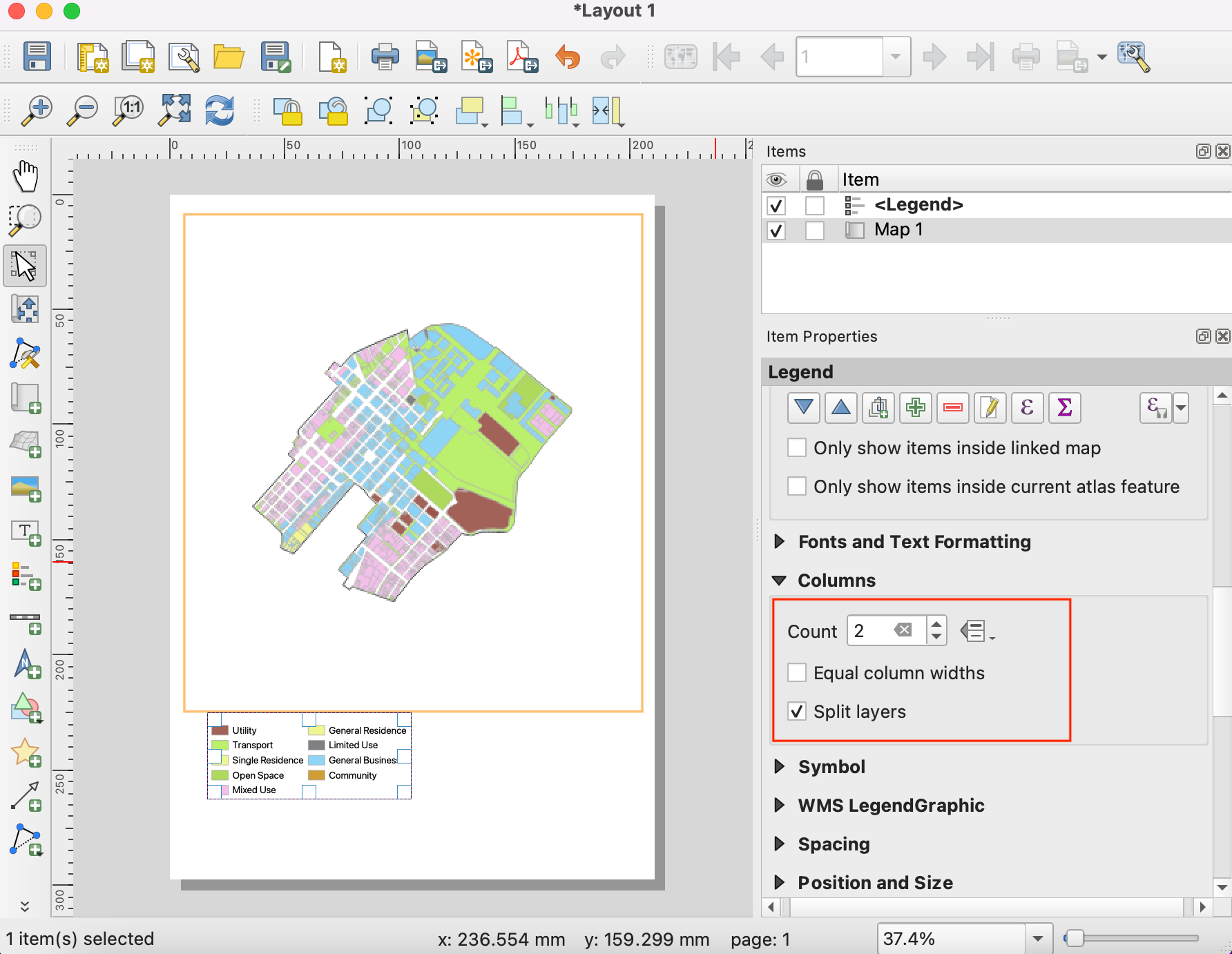
Task: Click the Add North Arrow tool
Action: coord(26,664)
